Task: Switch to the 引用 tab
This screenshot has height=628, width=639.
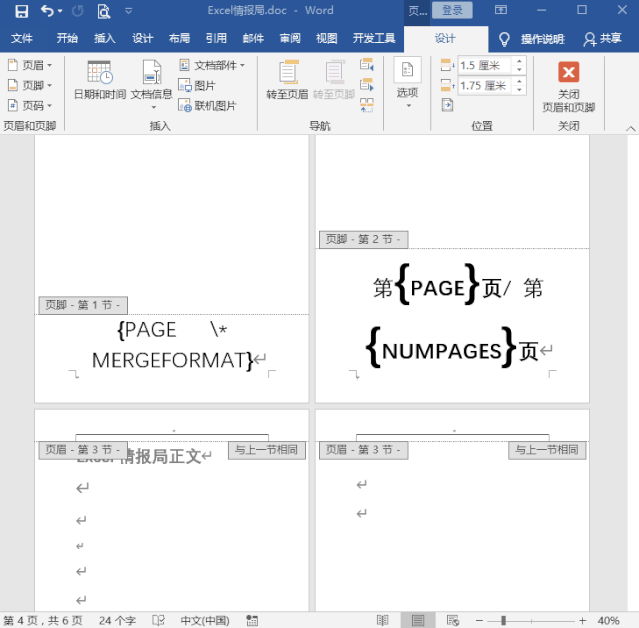Action: pos(216,38)
